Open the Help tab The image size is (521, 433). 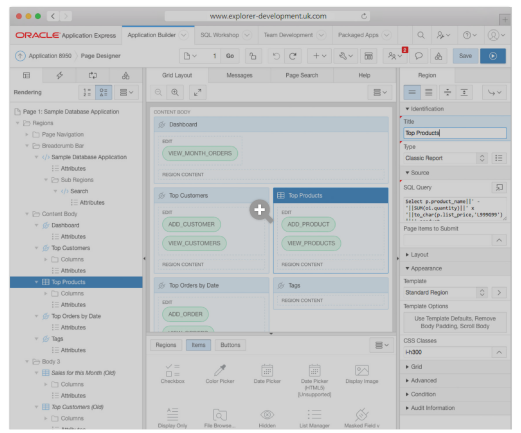coord(364,75)
